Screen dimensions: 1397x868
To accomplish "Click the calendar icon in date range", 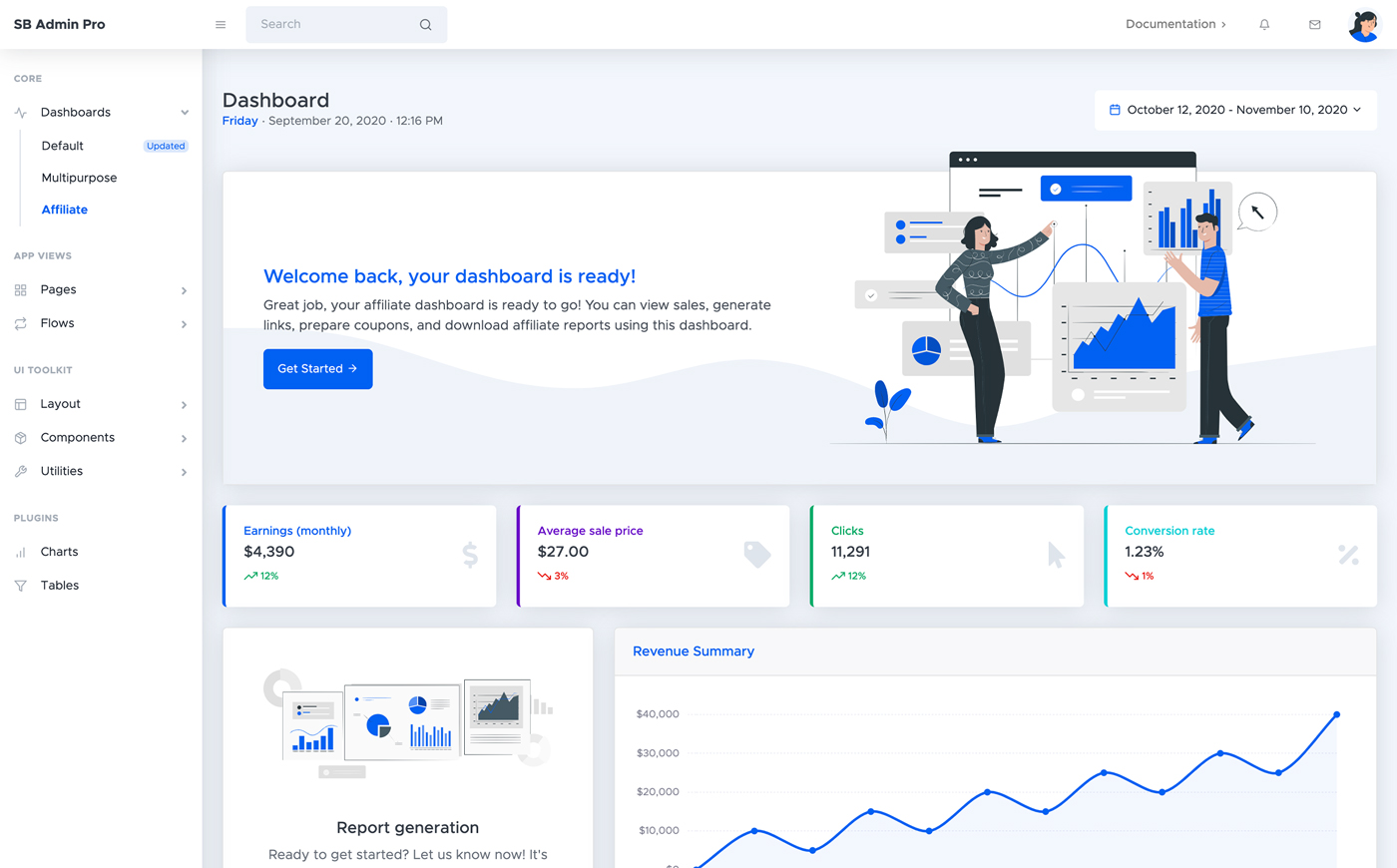I will pyautogui.click(x=1117, y=110).
